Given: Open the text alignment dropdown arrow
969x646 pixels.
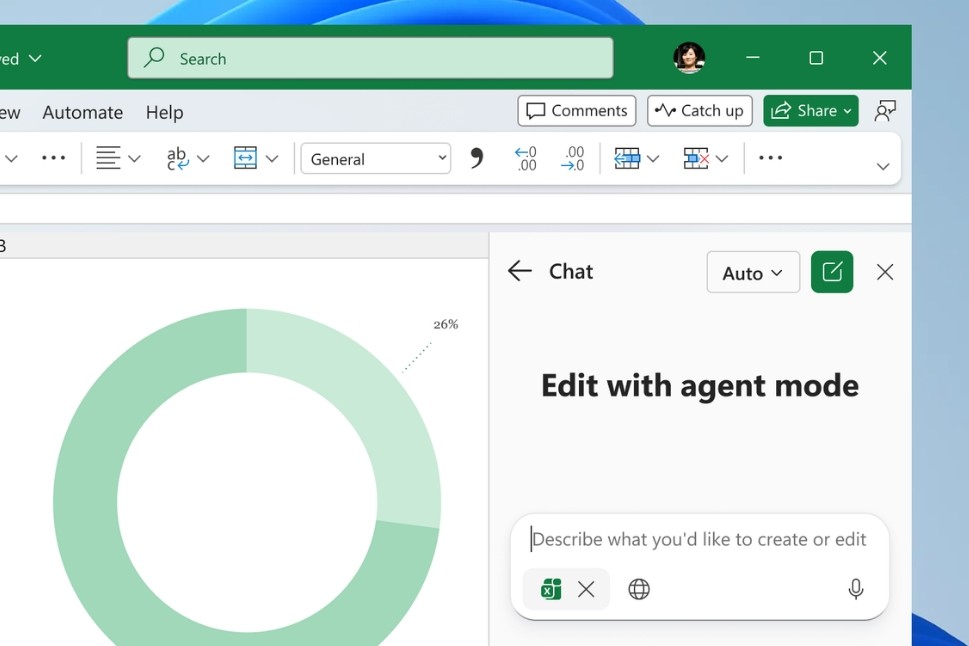Looking at the screenshot, I should [x=134, y=159].
